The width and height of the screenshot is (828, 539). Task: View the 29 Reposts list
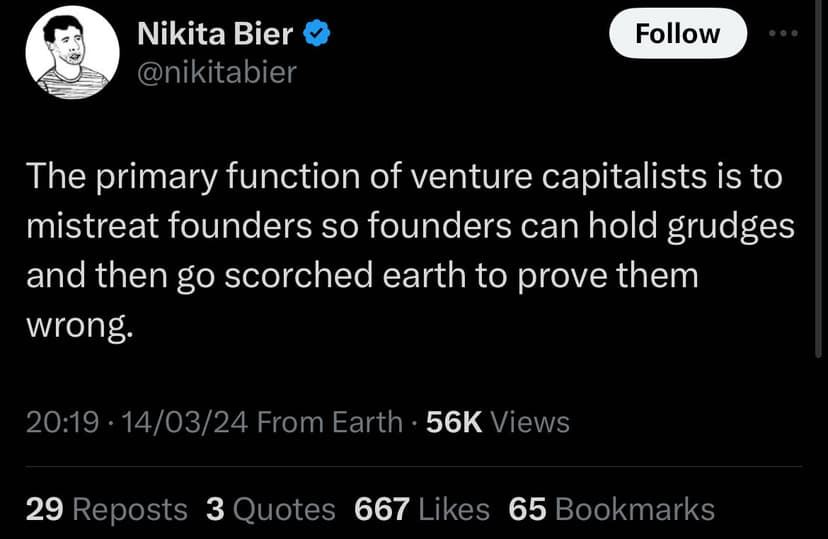tap(106, 509)
